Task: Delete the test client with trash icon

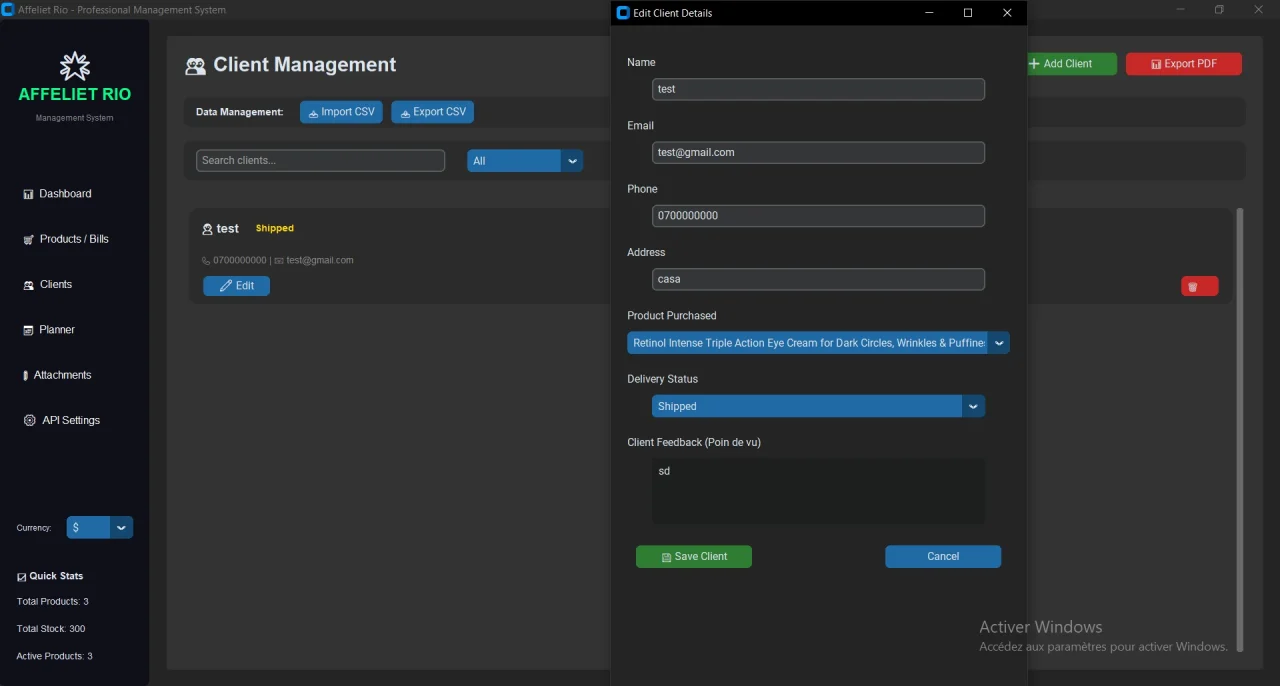Action: click(x=1199, y=287)
